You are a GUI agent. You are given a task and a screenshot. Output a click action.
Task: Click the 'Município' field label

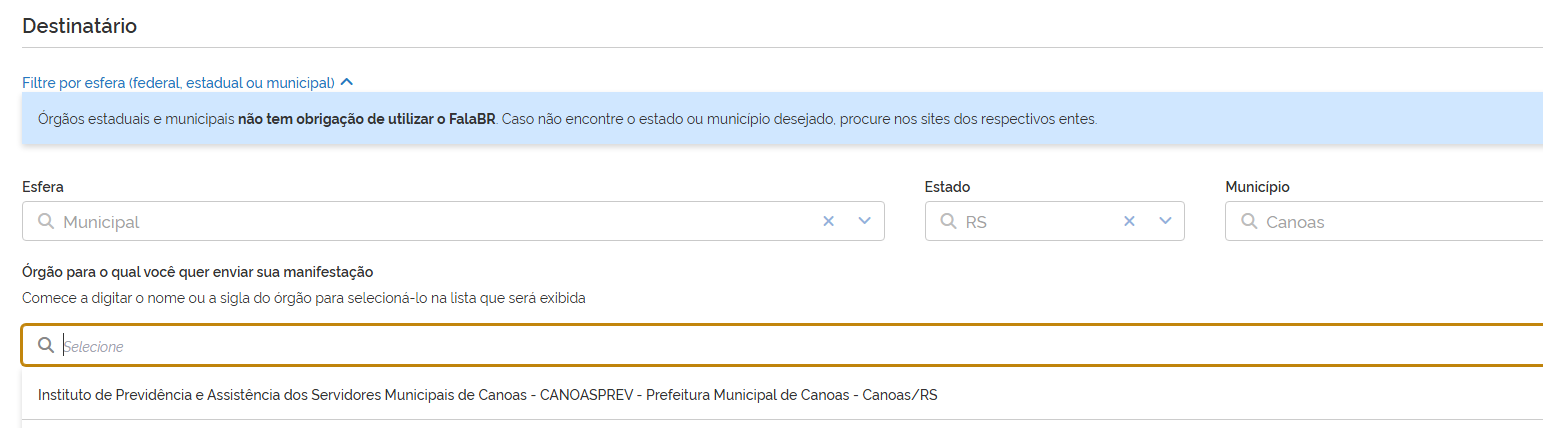(x=1257, y=187)
